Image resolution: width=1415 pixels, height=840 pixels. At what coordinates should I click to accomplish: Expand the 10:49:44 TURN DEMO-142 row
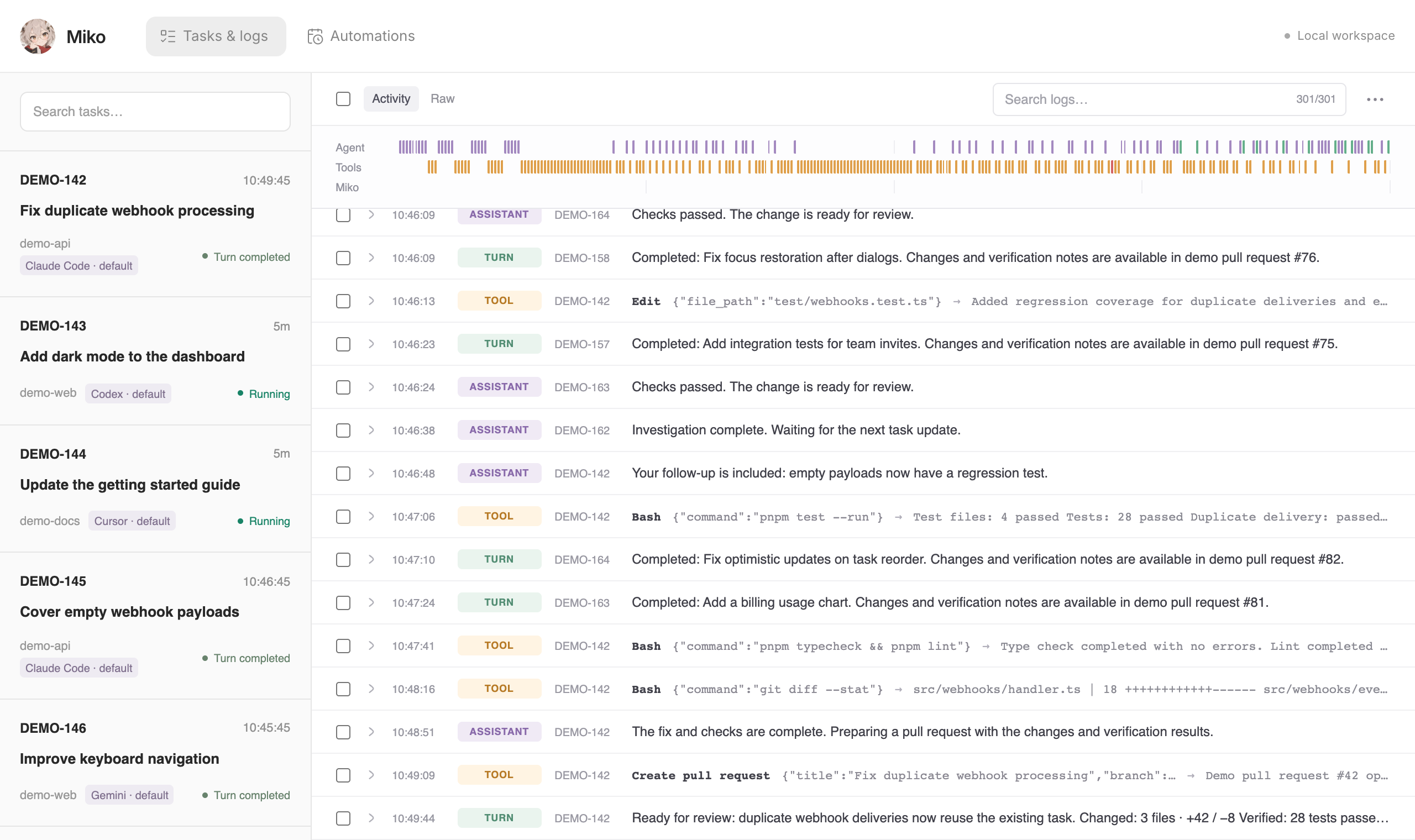pyautogui.click(x=371, y=818)
